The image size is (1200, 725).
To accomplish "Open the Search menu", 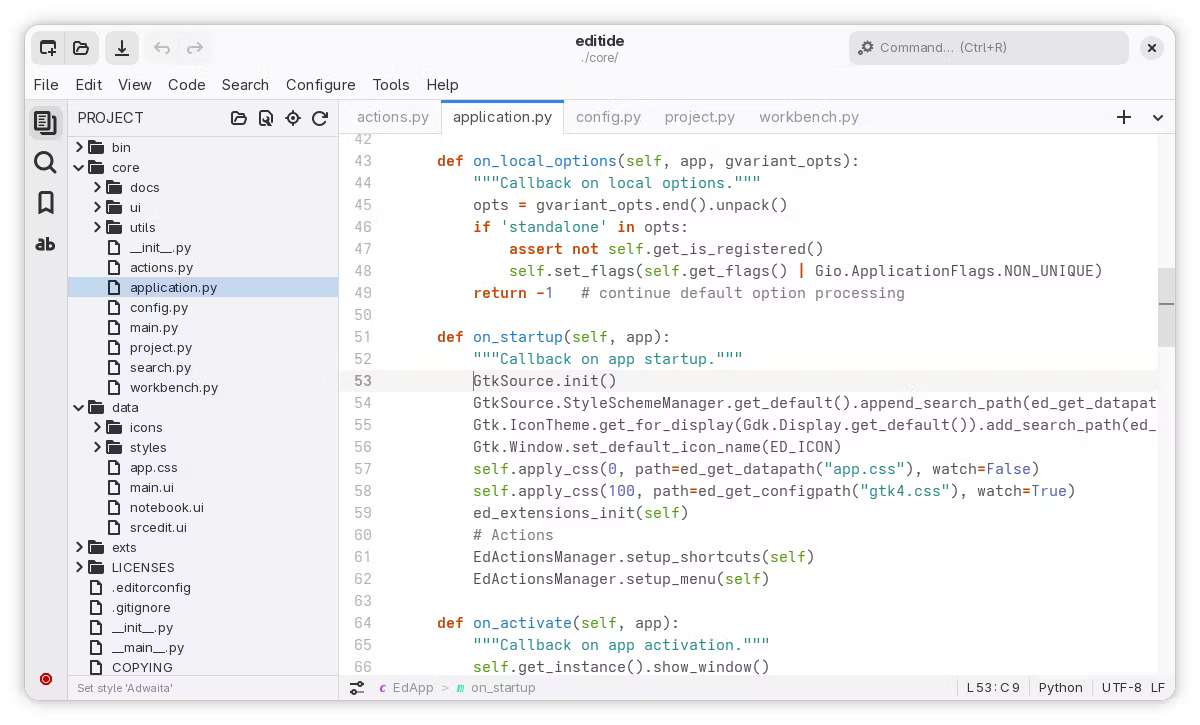I will [245, 85].
